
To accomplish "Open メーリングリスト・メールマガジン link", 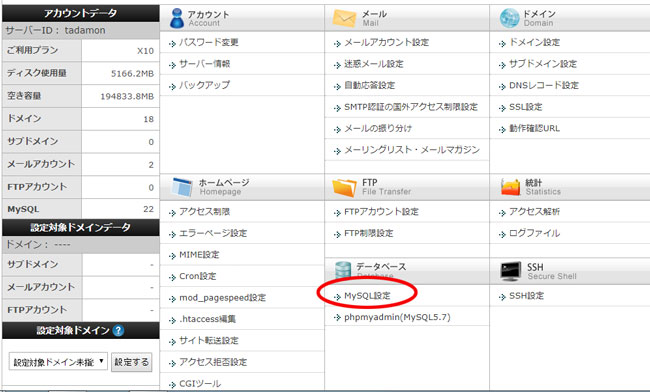I will [412, 150].
